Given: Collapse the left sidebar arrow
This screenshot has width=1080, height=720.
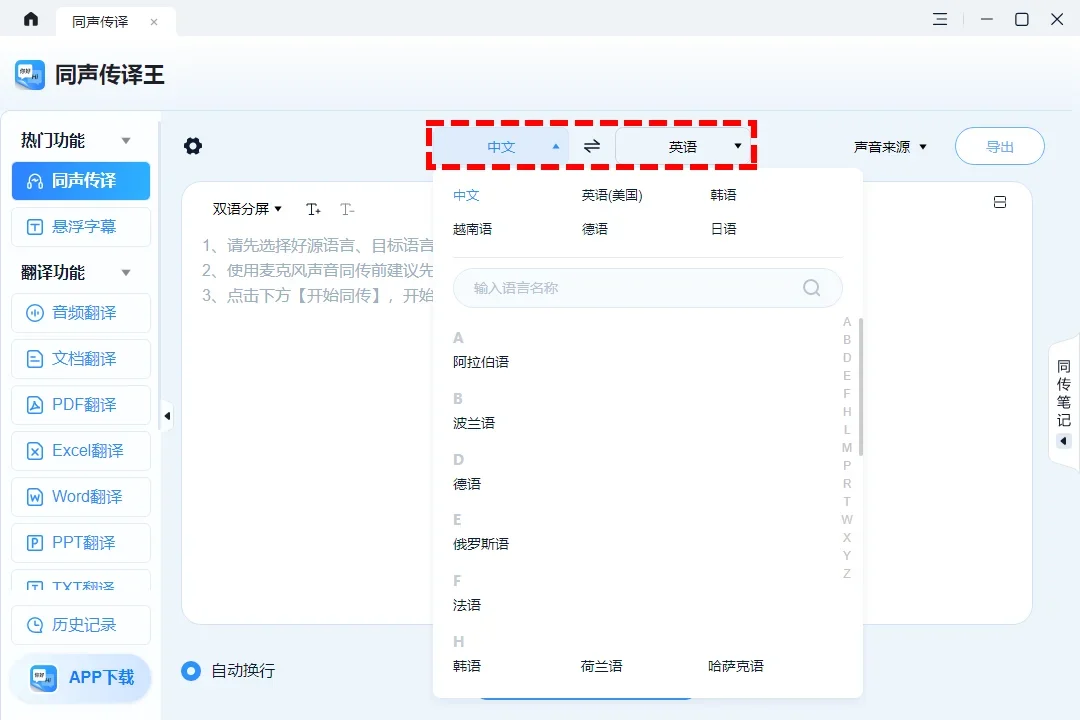Looking at the screenshot, I should click(x=167, y=416).
